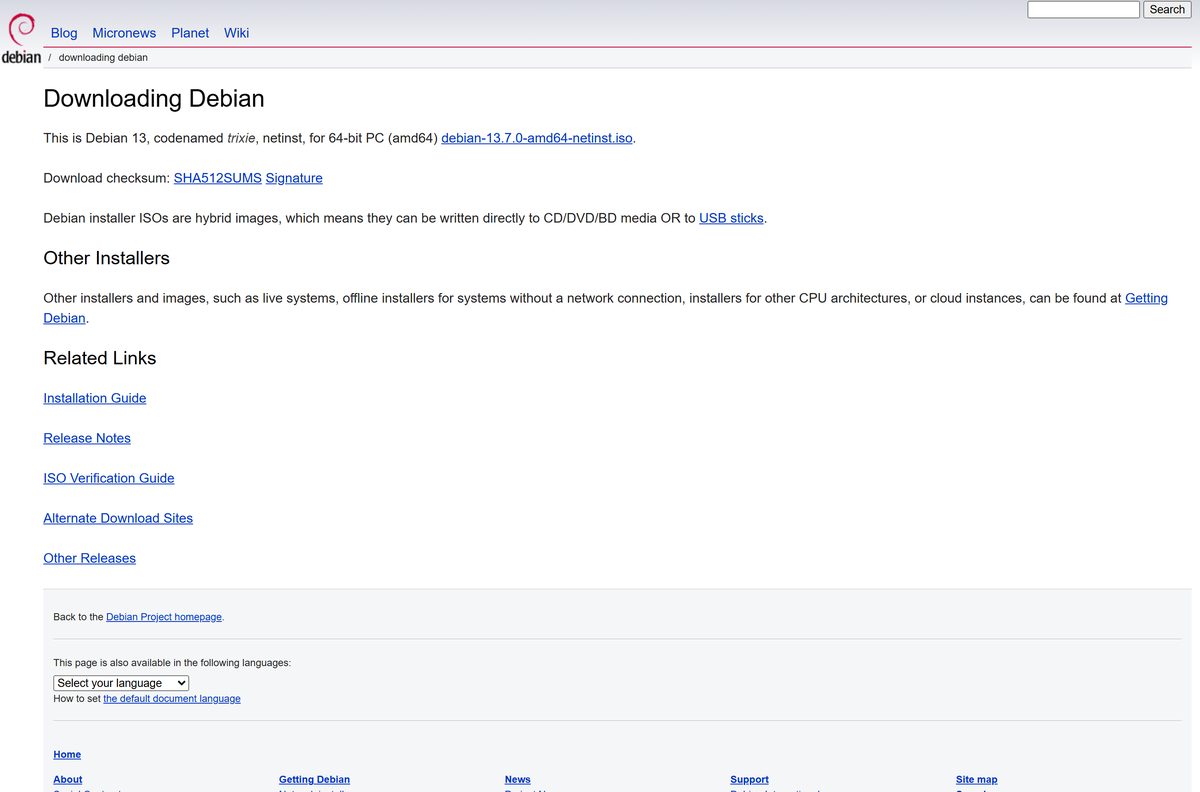This screenshot has height=792, width=1200.
Task: Open the Micronews navigation link
Action: (x=124, y=33)
